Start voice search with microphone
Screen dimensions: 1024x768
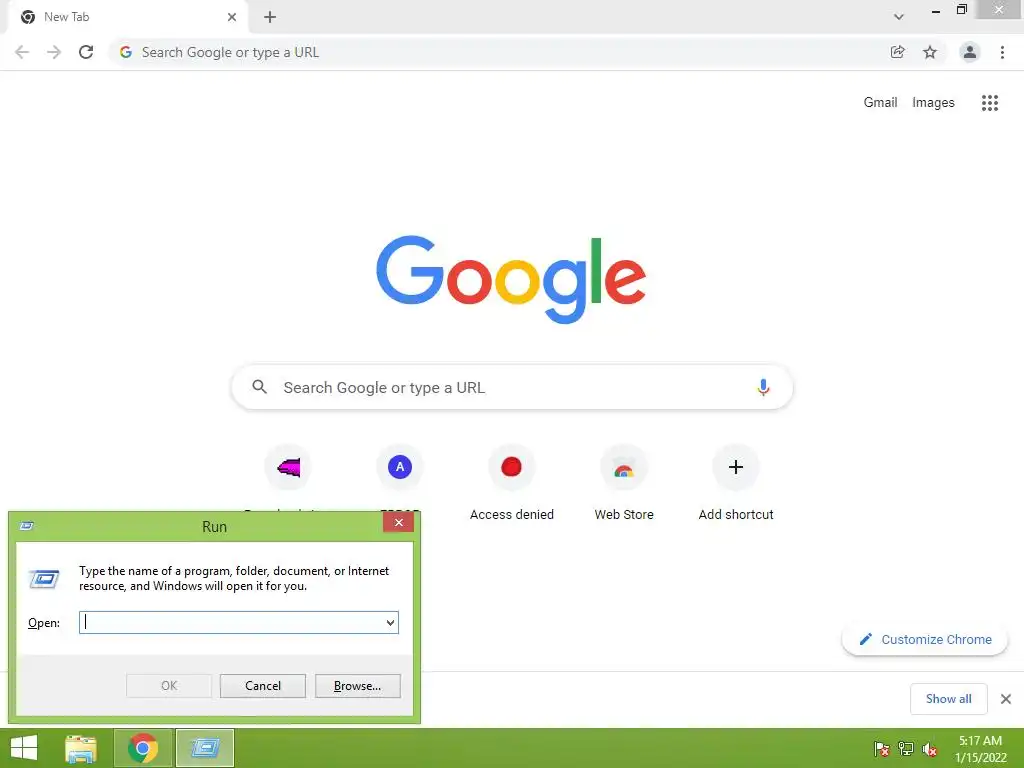point(763,387)
